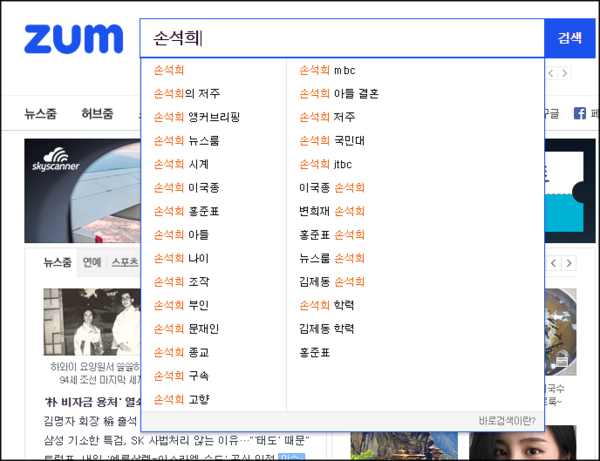Open the 바로검색이란? help link
This screenshot has width=600, height=461.
coord(506,421)
